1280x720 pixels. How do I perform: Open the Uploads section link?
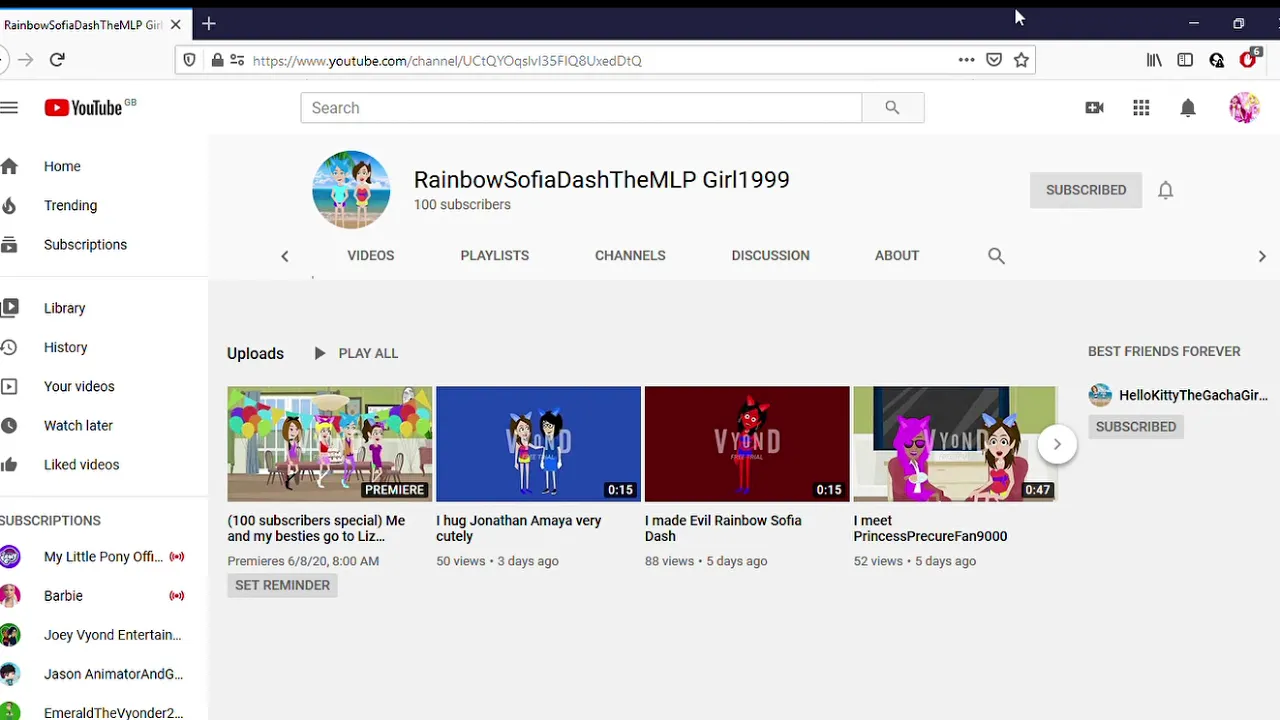255,353
